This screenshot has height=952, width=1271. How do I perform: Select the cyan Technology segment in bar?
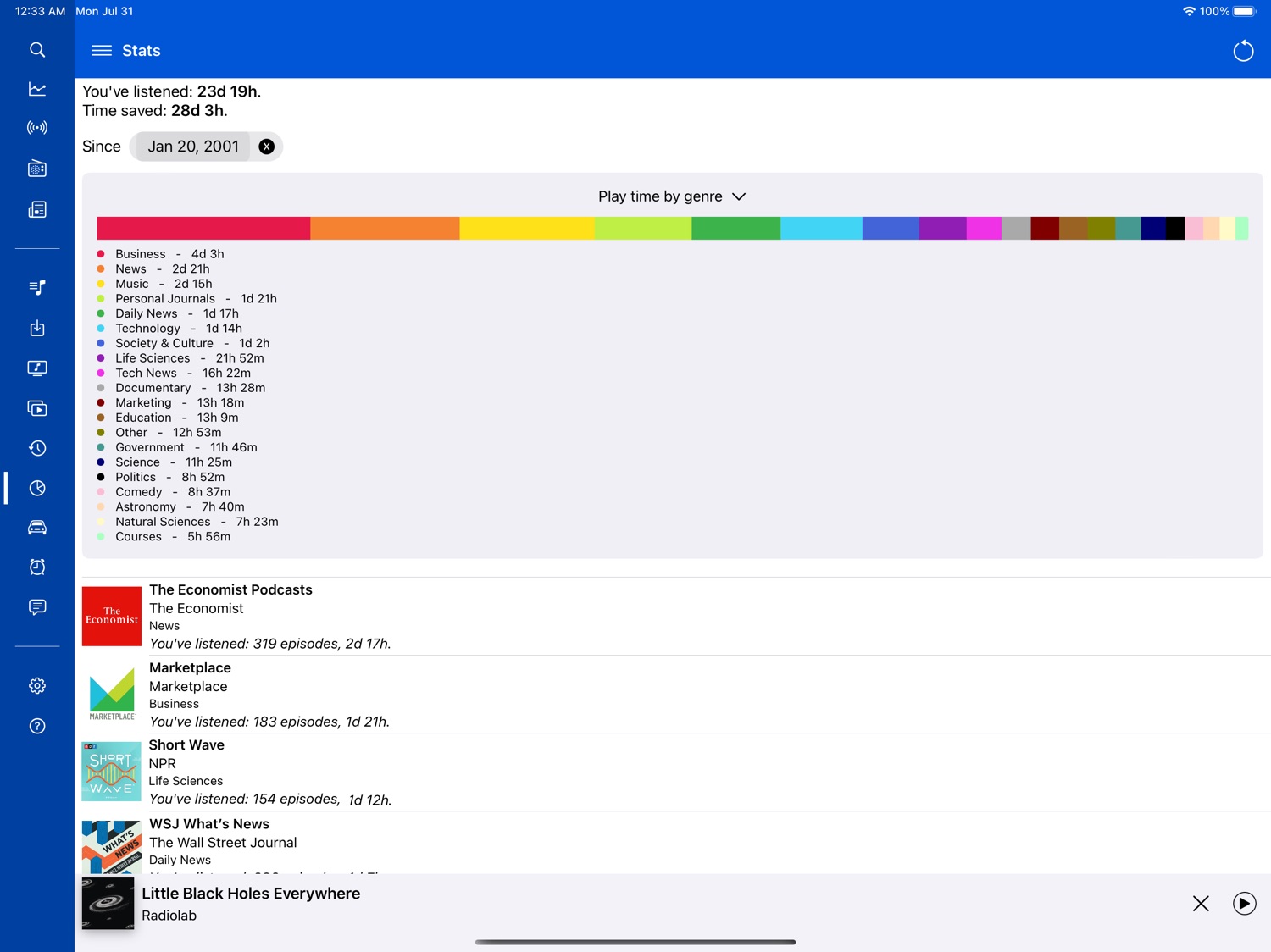pos(821,228)
